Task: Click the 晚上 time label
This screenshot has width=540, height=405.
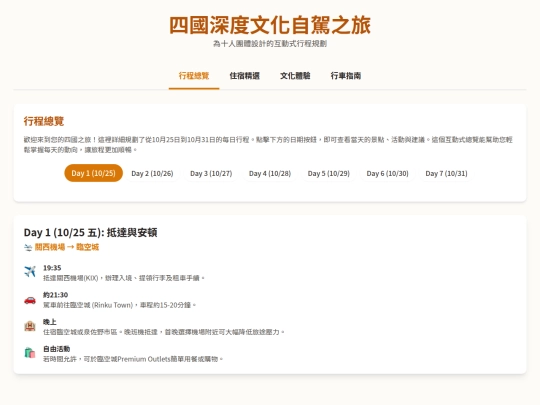Action: [x=50, y=322]
